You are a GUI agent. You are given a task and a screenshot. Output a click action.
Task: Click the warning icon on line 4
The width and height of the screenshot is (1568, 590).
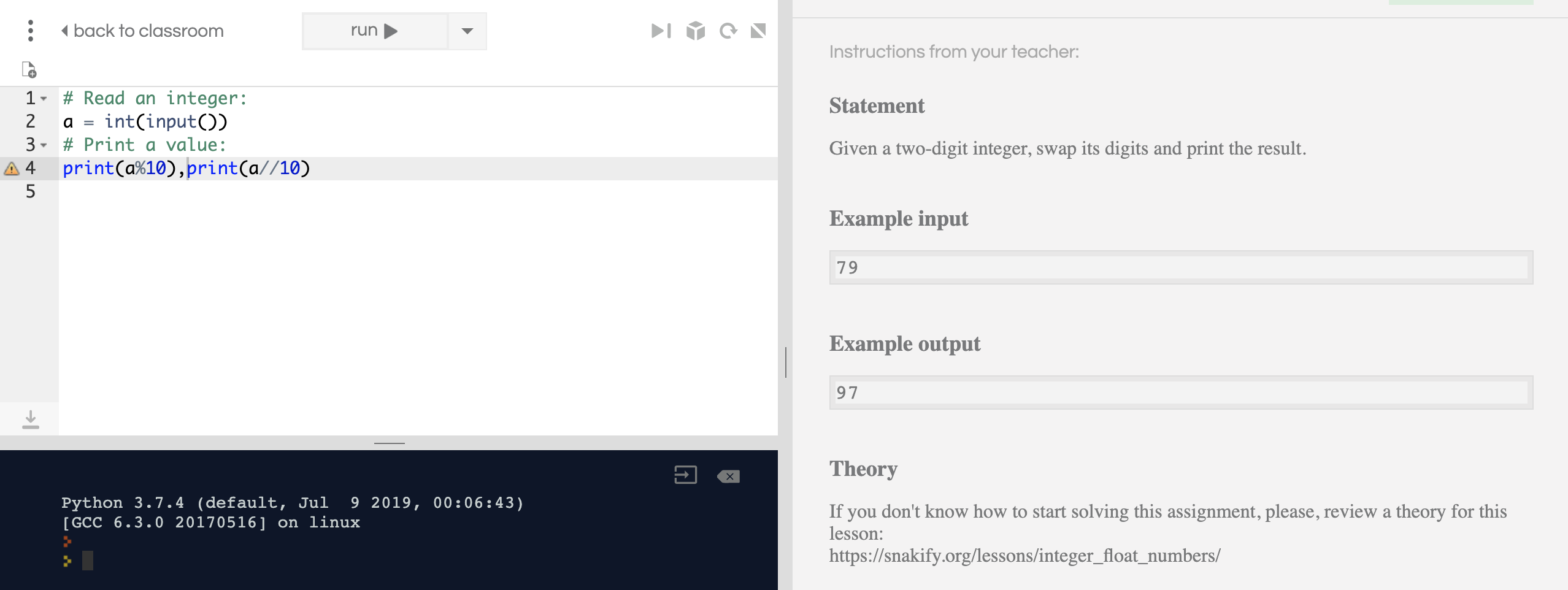pos(10,167)
